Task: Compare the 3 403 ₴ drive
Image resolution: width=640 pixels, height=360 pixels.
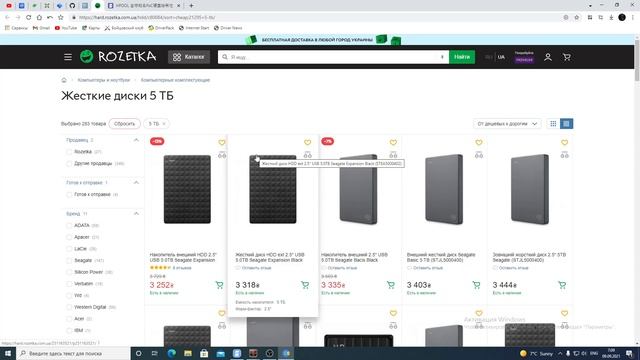Action: 479,155
